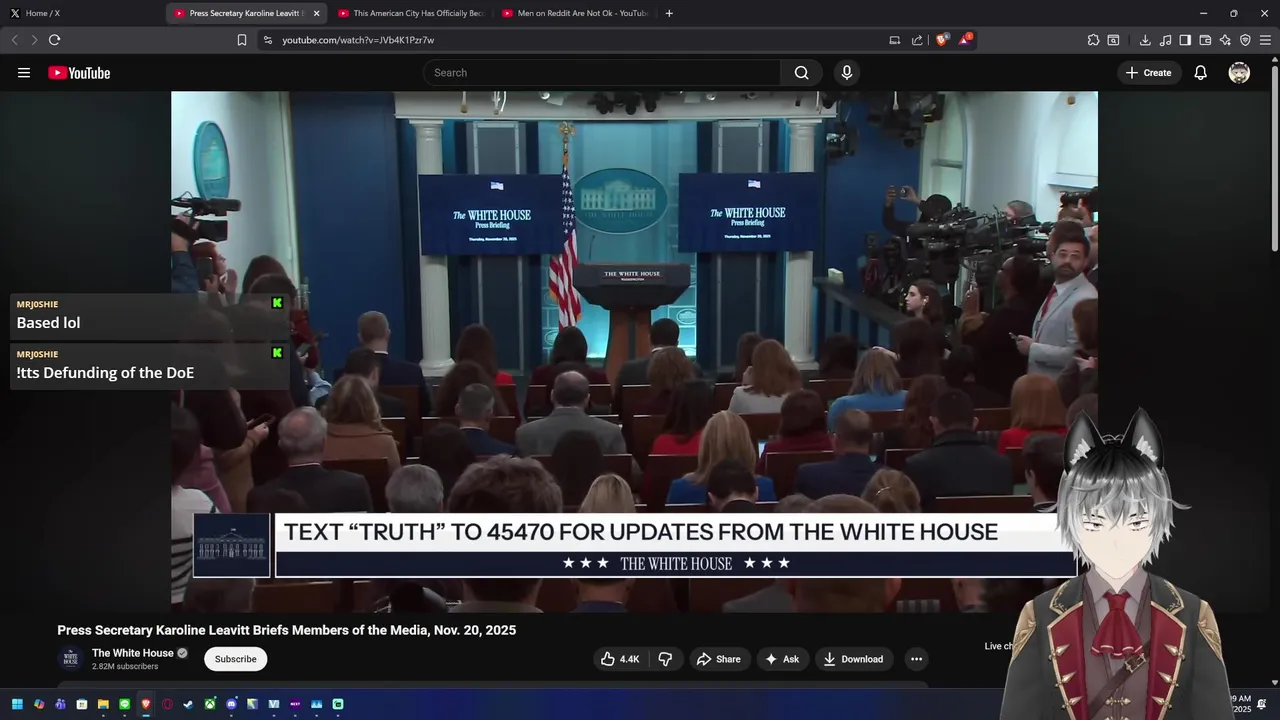Click the Download button under video
Image resolution: width=1280 pixels, height=720 pixels.
853,659
